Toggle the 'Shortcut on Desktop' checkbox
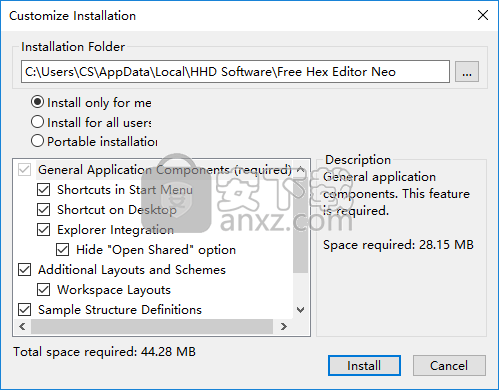The width and height of the screenshot is (499, 390). (43, 210)
